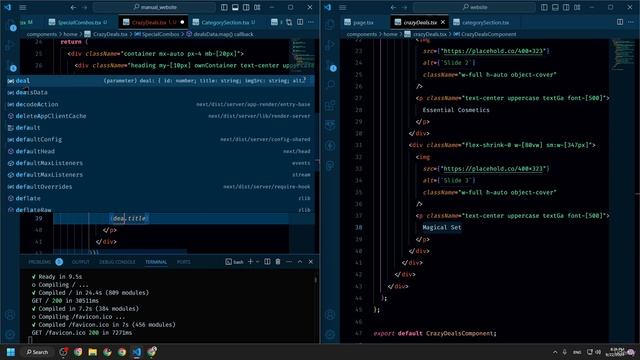Toggle bottom panel in website window
The image size is (640, 360).
click(x=556, y=7)
